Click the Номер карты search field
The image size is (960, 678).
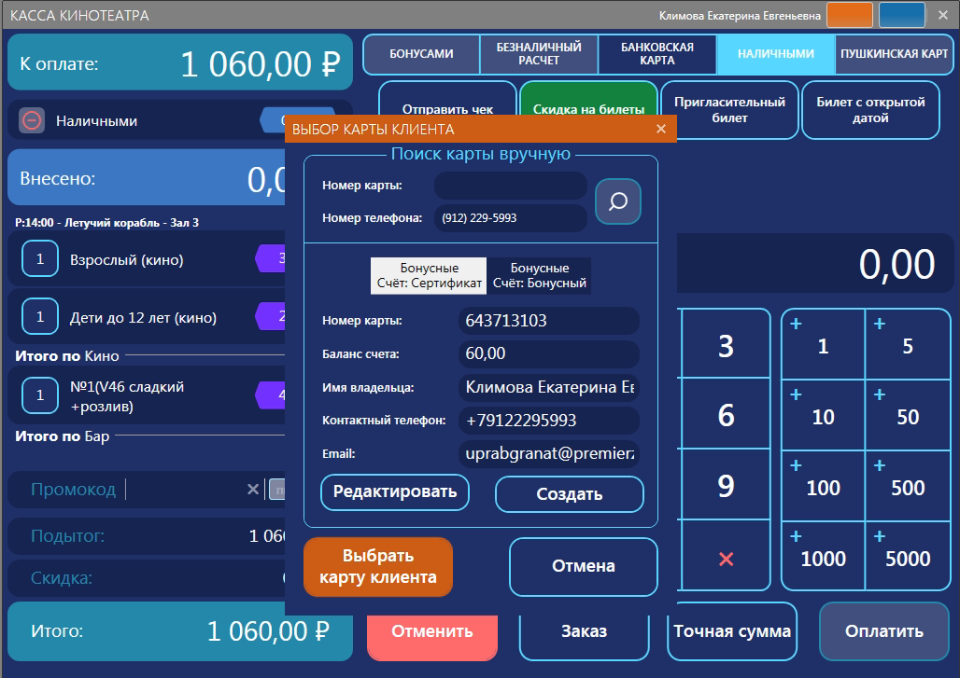click(510, 185)
